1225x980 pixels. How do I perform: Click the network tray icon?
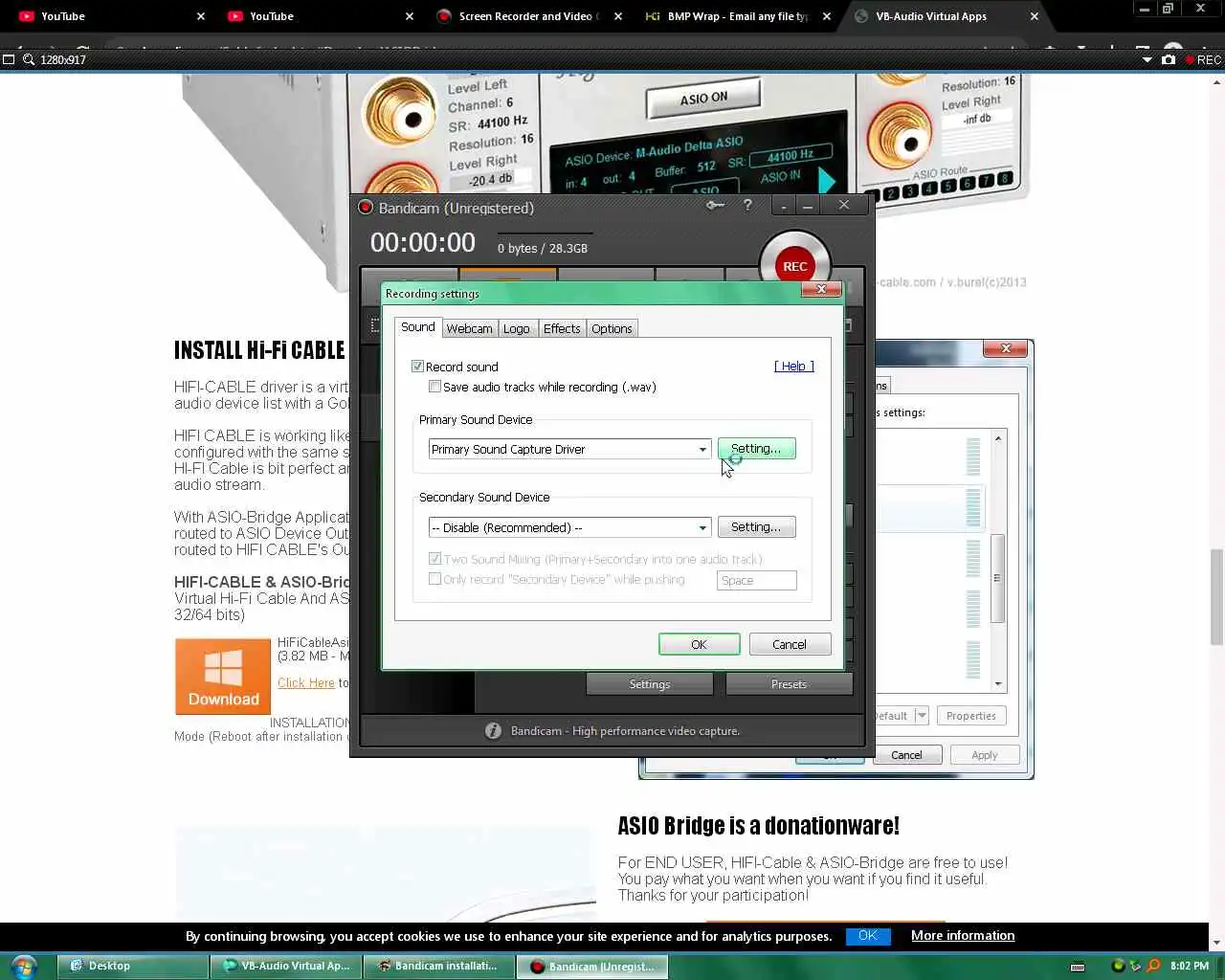tap(1135, 966)
